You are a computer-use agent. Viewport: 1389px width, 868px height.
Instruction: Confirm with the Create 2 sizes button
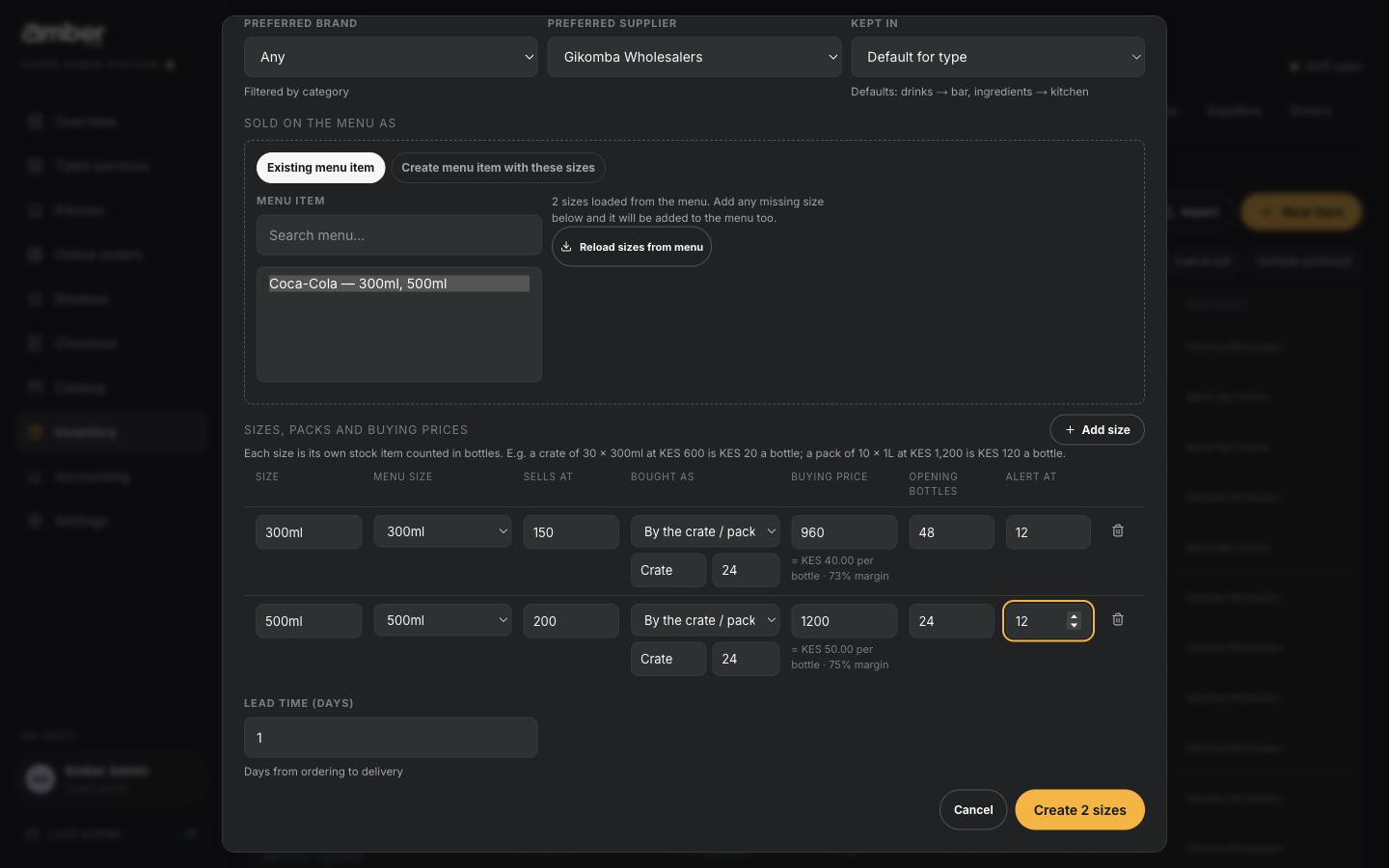pos(1079,810)
